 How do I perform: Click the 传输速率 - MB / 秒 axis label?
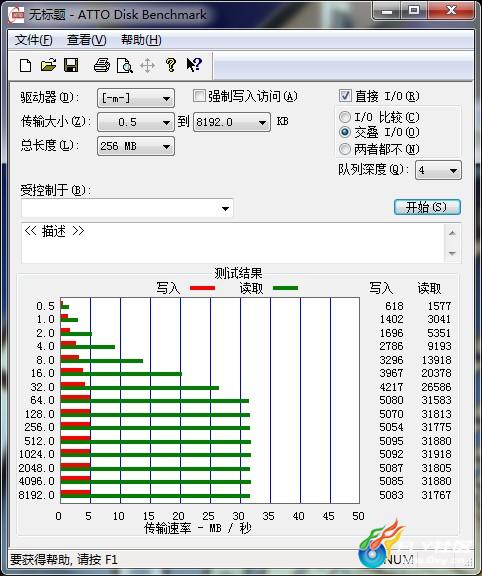click(x=197, y=528)
